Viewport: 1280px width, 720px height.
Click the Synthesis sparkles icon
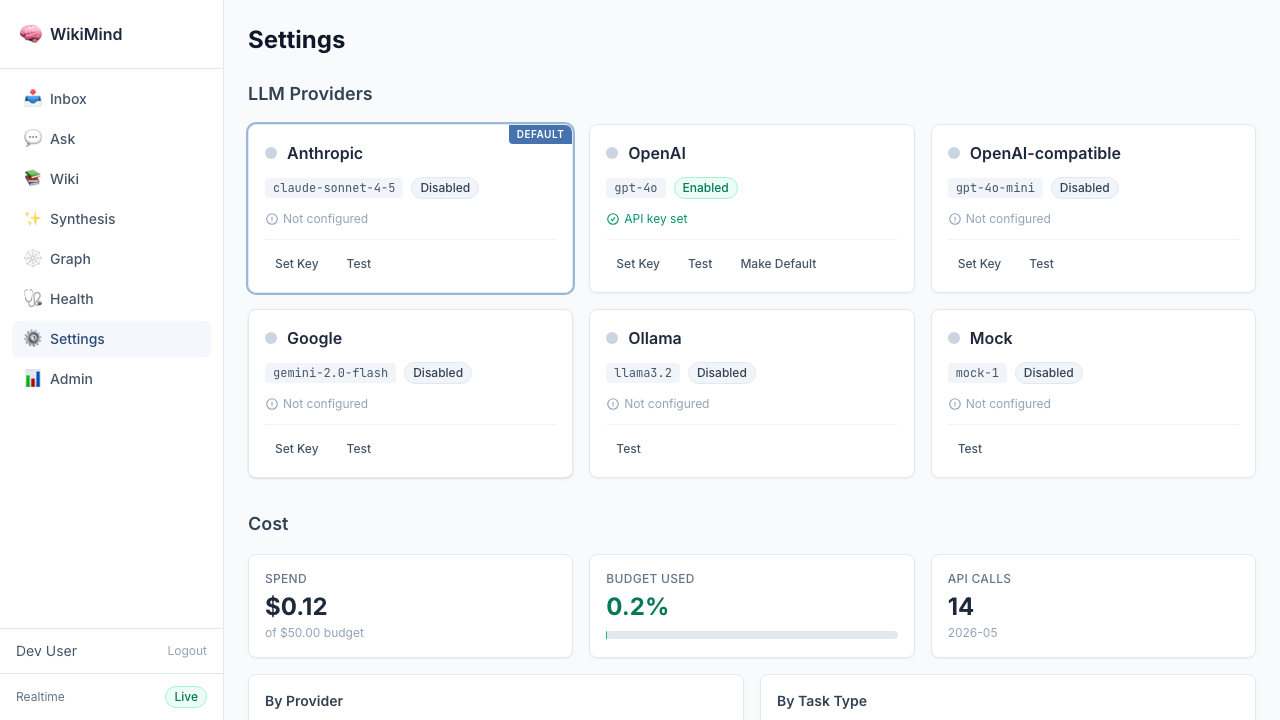tap(33, 219)
